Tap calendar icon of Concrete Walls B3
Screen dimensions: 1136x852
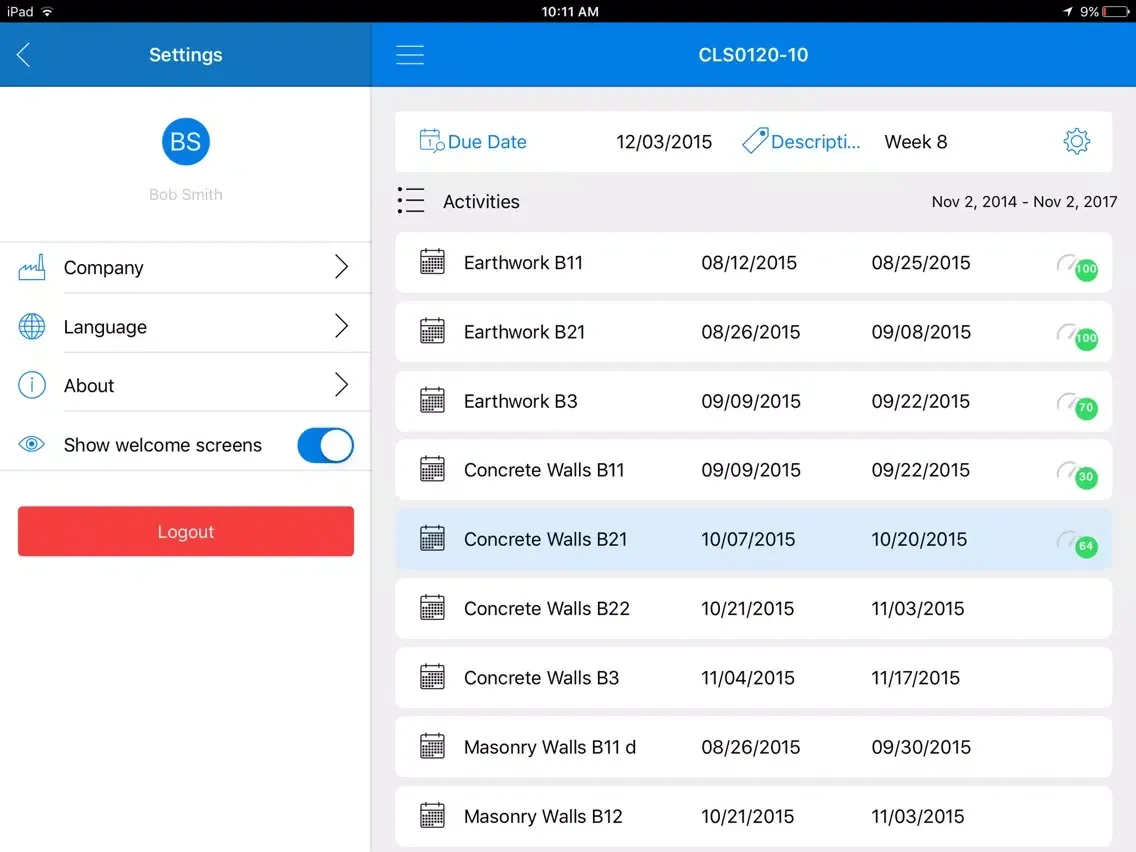tap(433, 677)
